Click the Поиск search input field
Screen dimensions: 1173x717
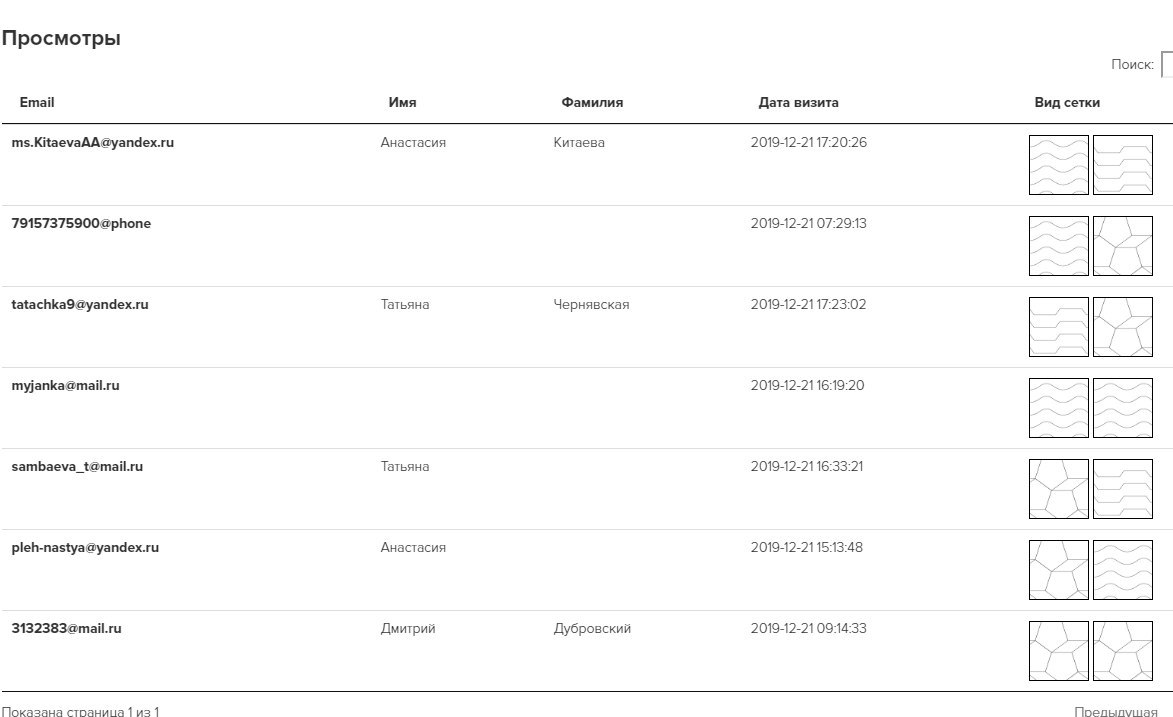pyautogui.click(x=1167, y=64)
